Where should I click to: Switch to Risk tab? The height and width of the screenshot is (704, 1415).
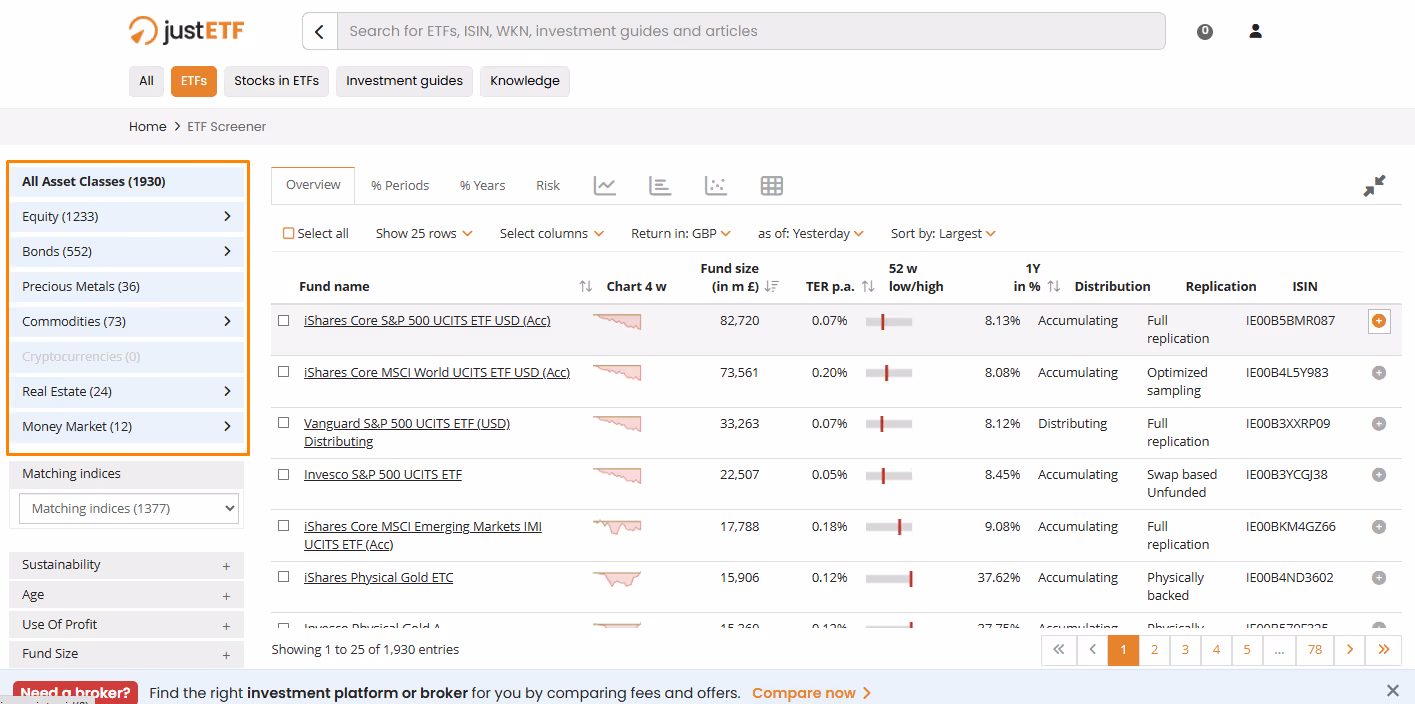[548, 185]
